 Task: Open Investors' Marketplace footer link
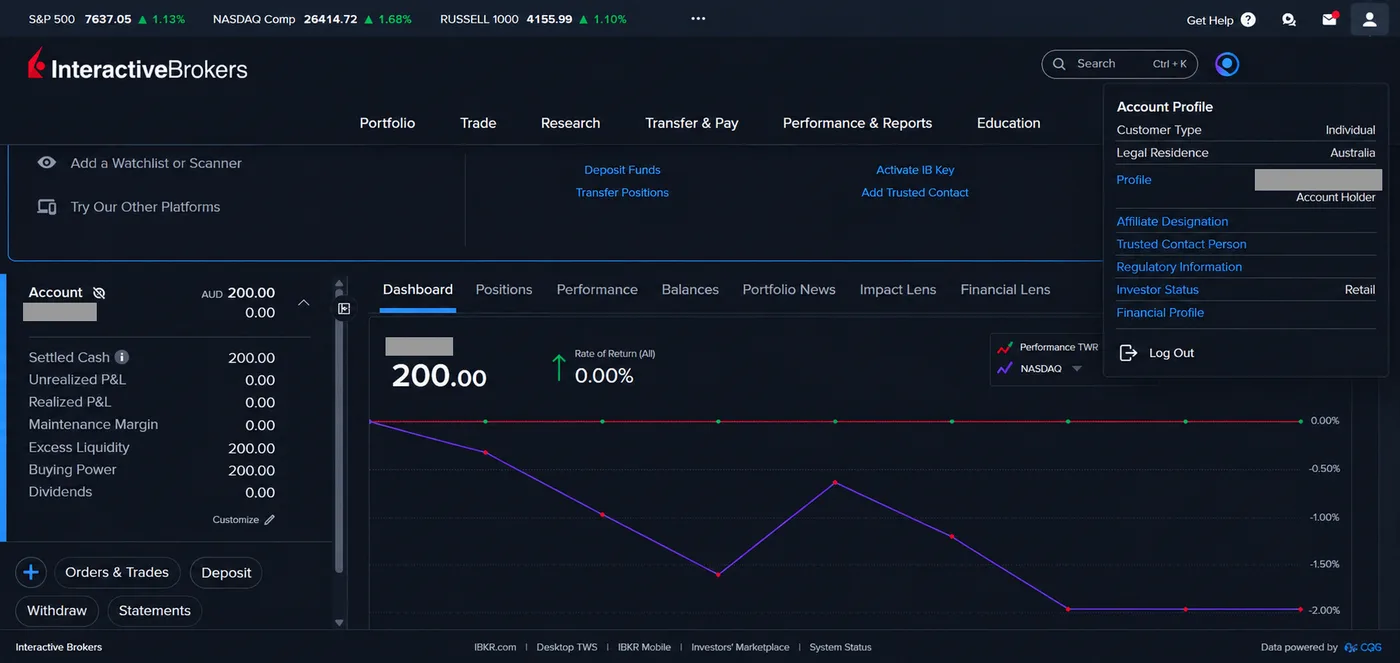click(x=740, y=647)
